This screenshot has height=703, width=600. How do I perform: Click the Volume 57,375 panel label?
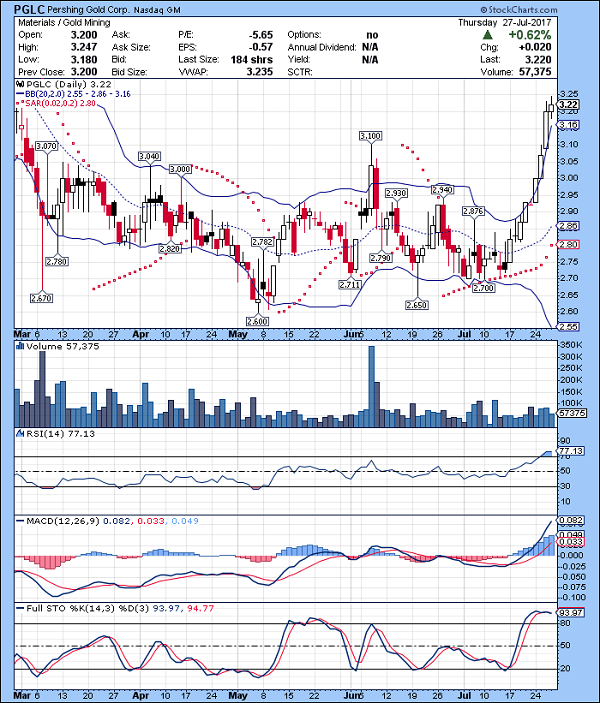pos(62,346)
